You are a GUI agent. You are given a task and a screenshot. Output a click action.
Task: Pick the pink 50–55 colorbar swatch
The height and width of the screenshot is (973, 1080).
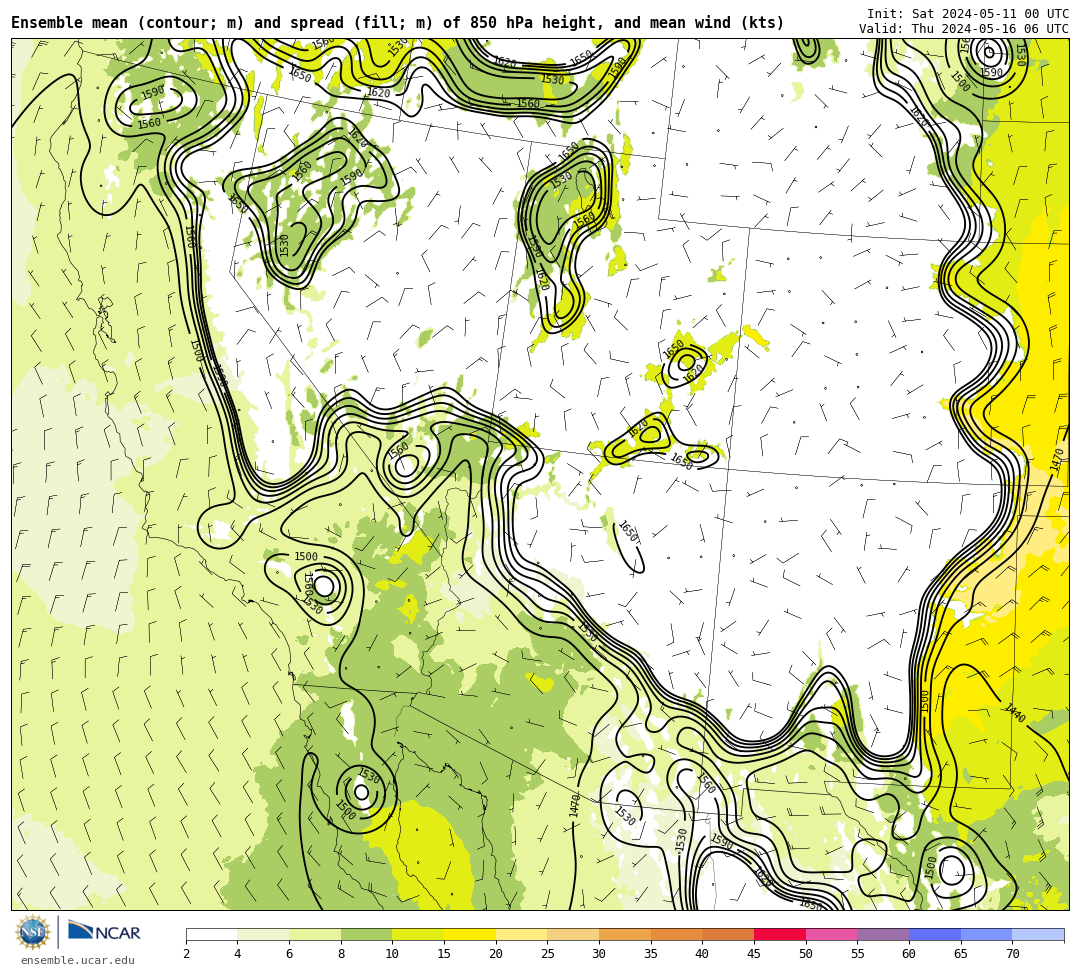point(831,935)
